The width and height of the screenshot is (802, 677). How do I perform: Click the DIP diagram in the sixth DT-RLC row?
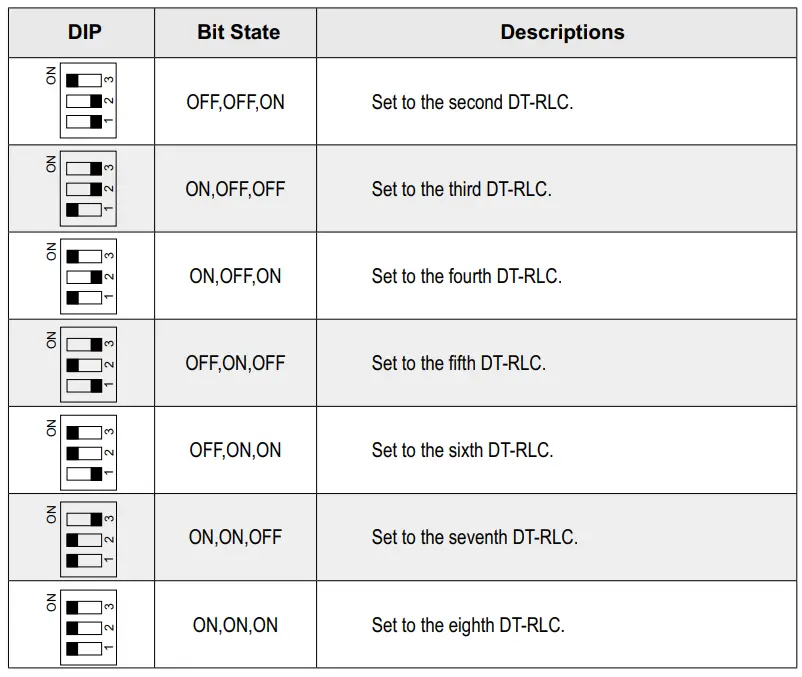[88, 451]
